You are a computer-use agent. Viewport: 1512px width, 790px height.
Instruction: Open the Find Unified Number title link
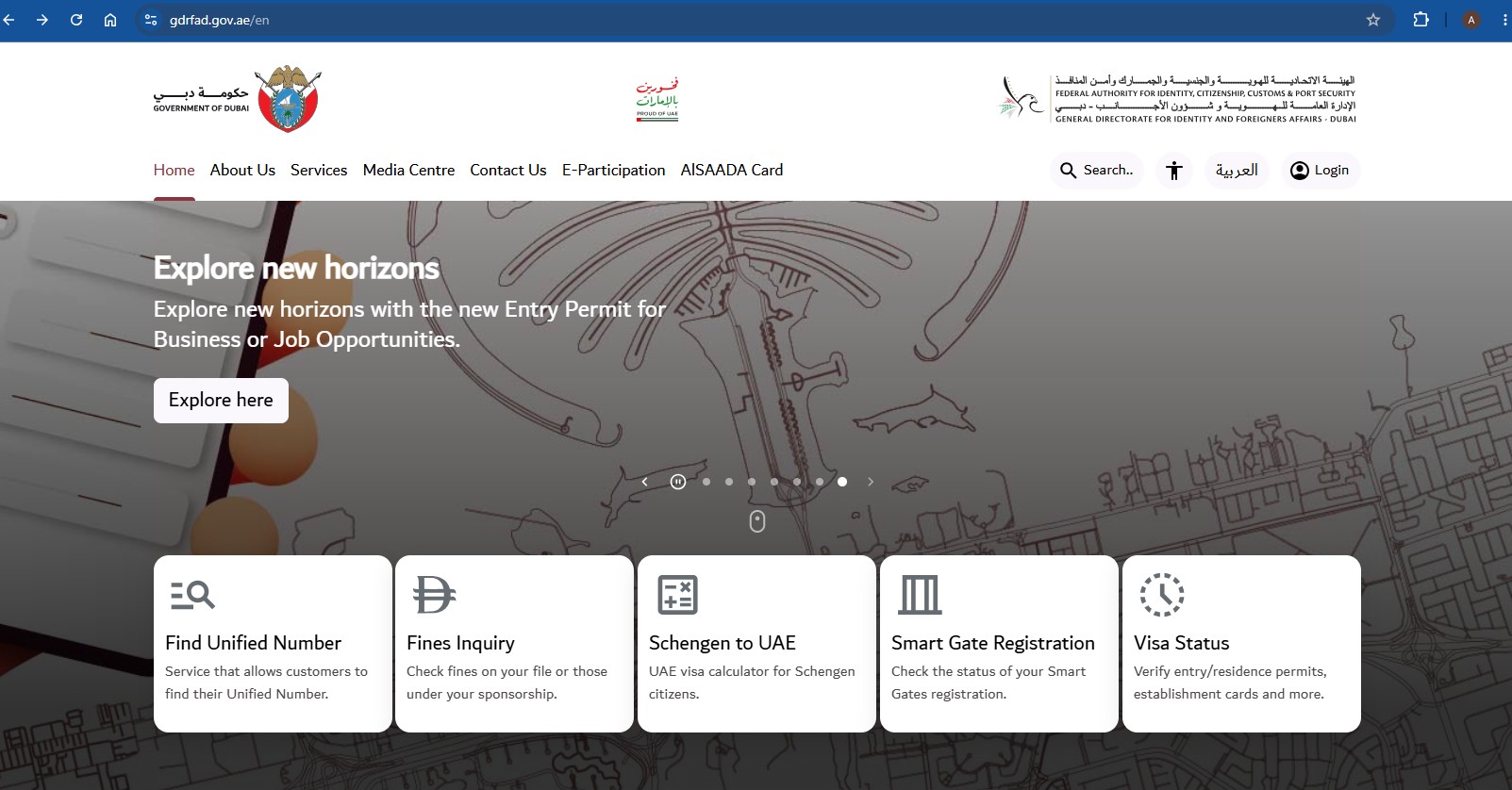pos(253,643)
